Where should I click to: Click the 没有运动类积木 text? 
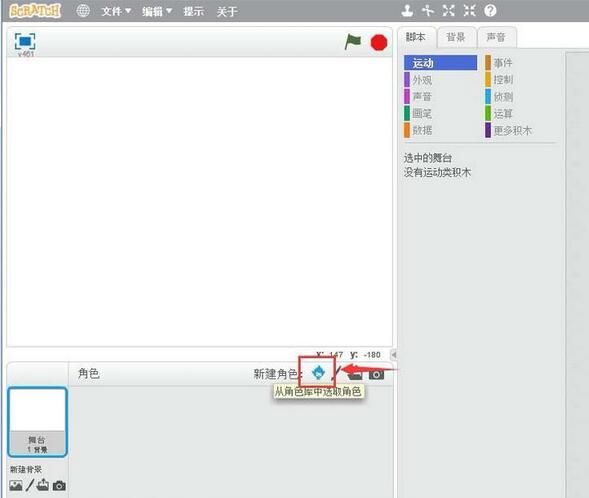coord(437,172)
